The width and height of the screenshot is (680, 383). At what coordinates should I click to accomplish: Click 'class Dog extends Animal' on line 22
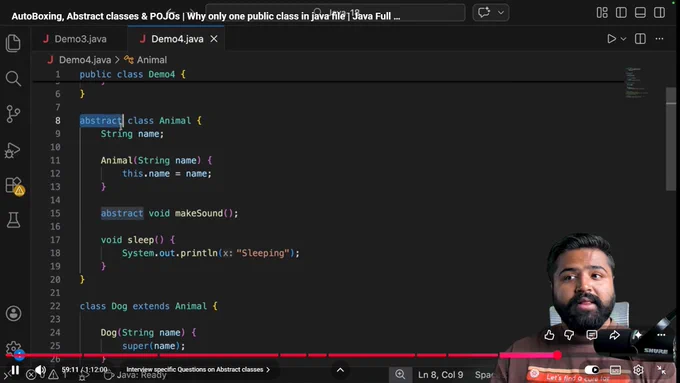tap(143, 306)
